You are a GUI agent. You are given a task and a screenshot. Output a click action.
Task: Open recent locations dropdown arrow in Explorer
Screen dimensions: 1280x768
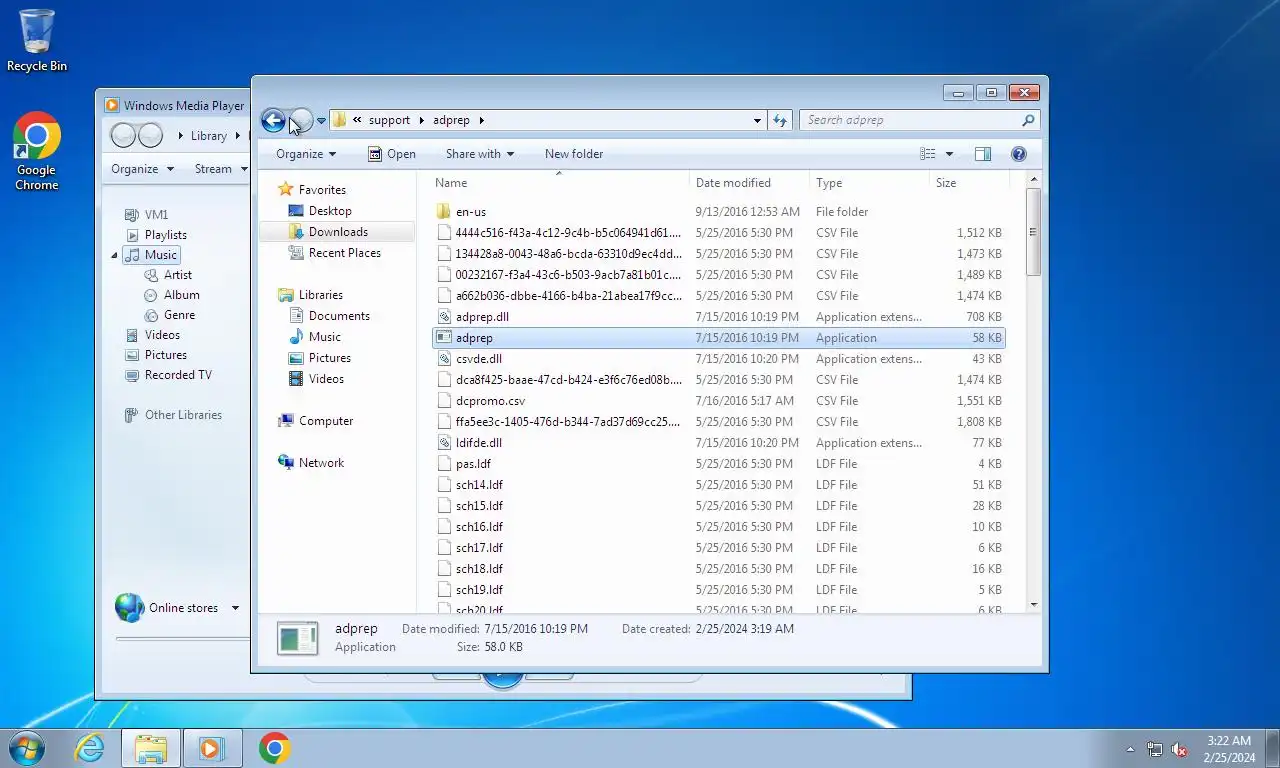pos(321,121)
